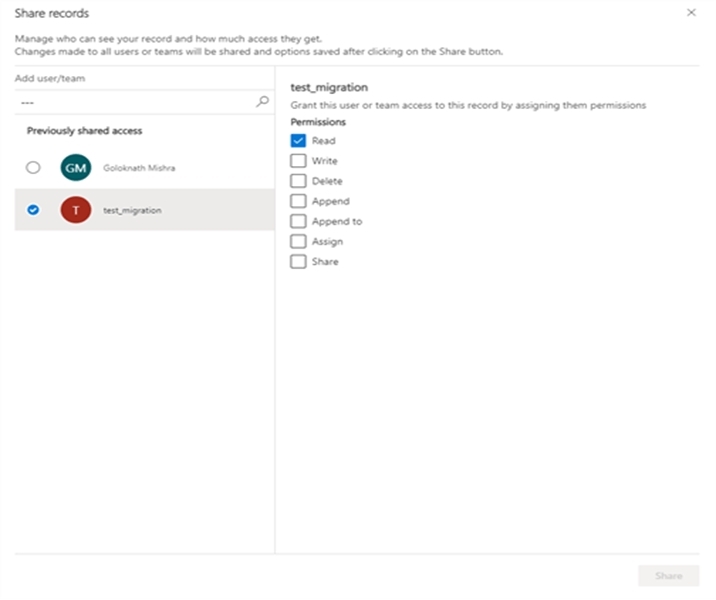The width and height of the screenshot is (716, 600).
Task: Enable the Append to permission
Action: coord(298,221)
